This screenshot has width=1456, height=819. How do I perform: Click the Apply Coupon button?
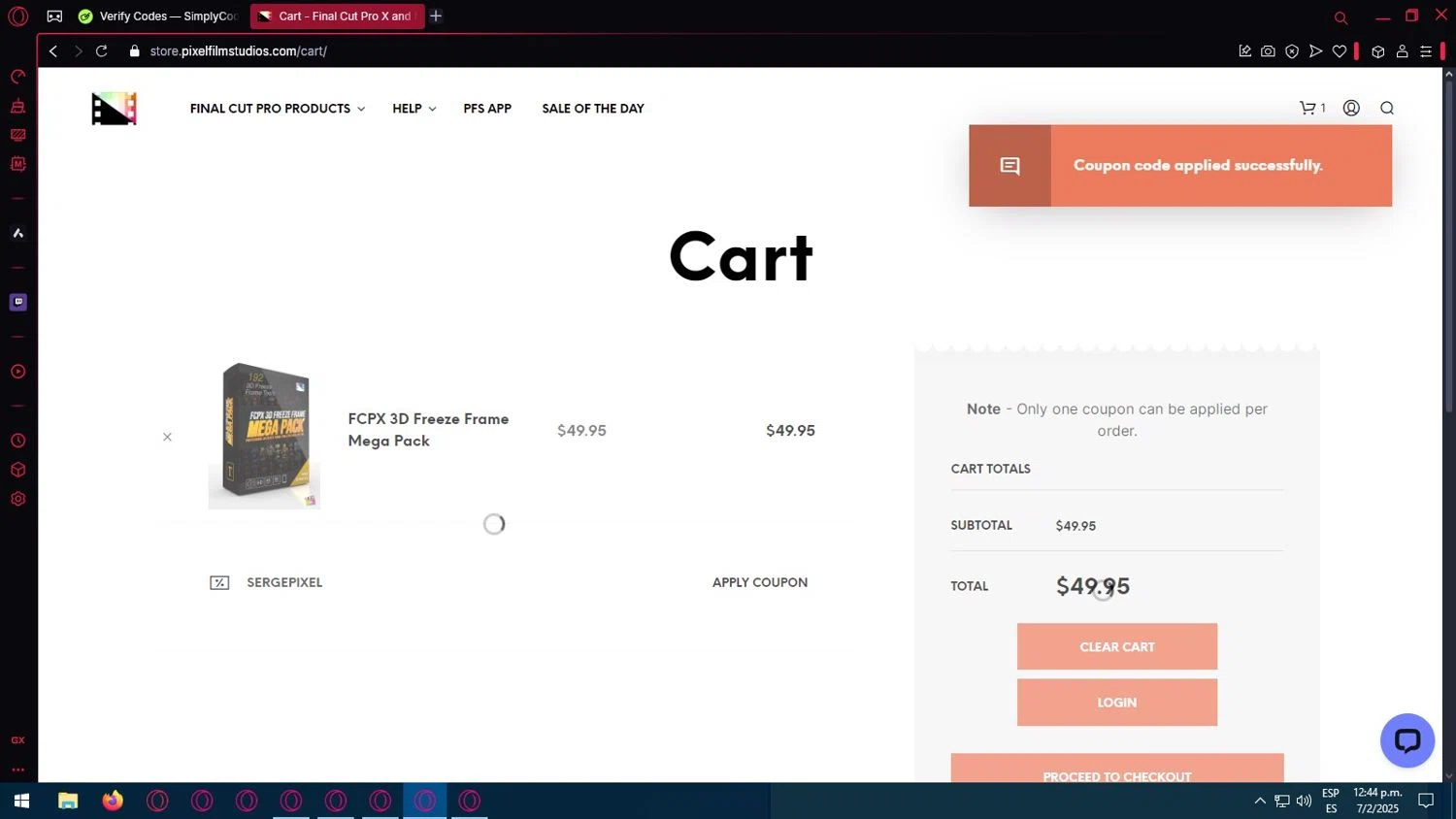pyautogui.click(x=760, y=582)
